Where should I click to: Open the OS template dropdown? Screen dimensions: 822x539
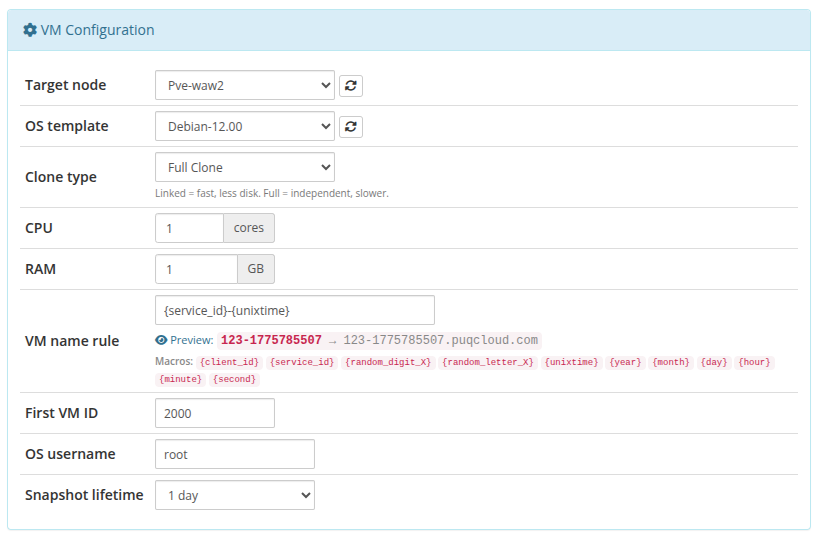(245, 126)
